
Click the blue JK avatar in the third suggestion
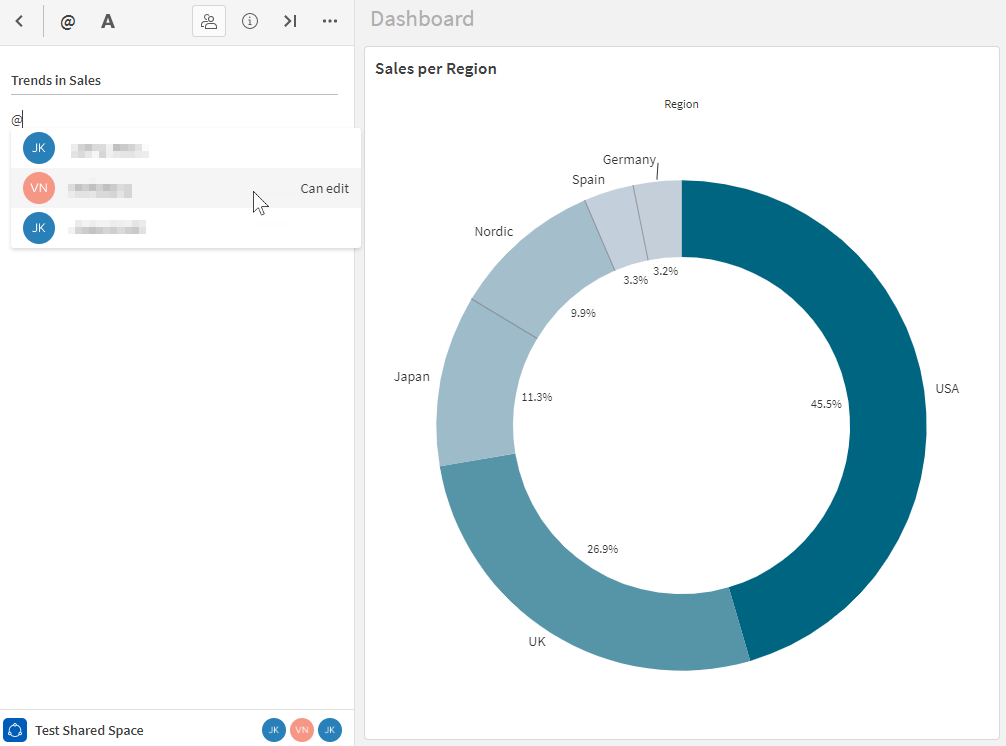(38, 228)
